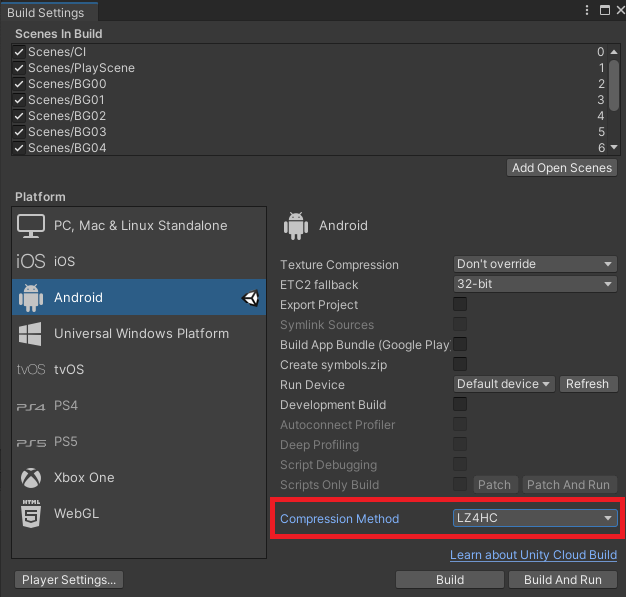628x597 pixels.
Task: Uncheck the Scenes/BG03 checkbox
Action: (x=19, y=132)
